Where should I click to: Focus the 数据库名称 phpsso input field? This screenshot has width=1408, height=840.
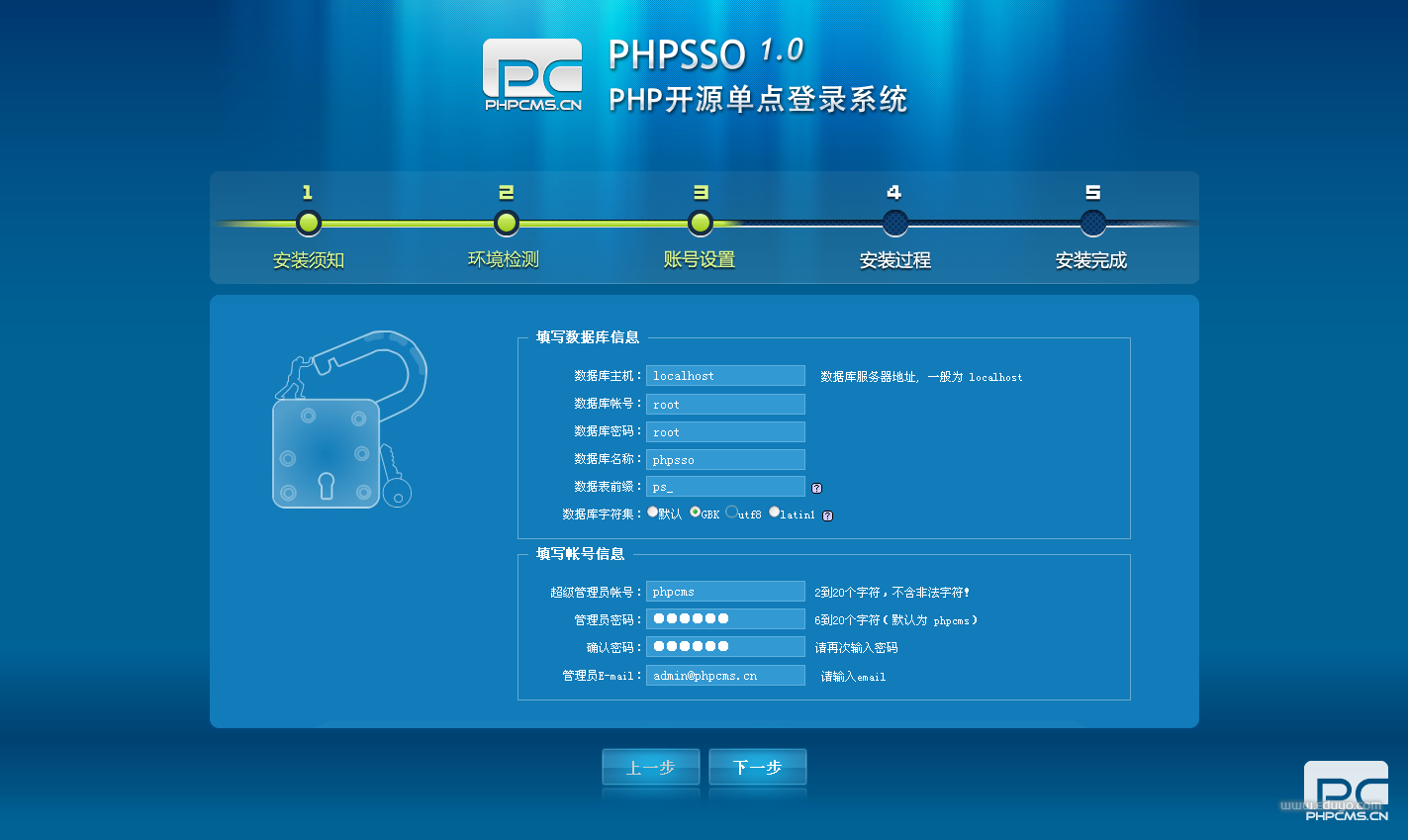[725, 460]
